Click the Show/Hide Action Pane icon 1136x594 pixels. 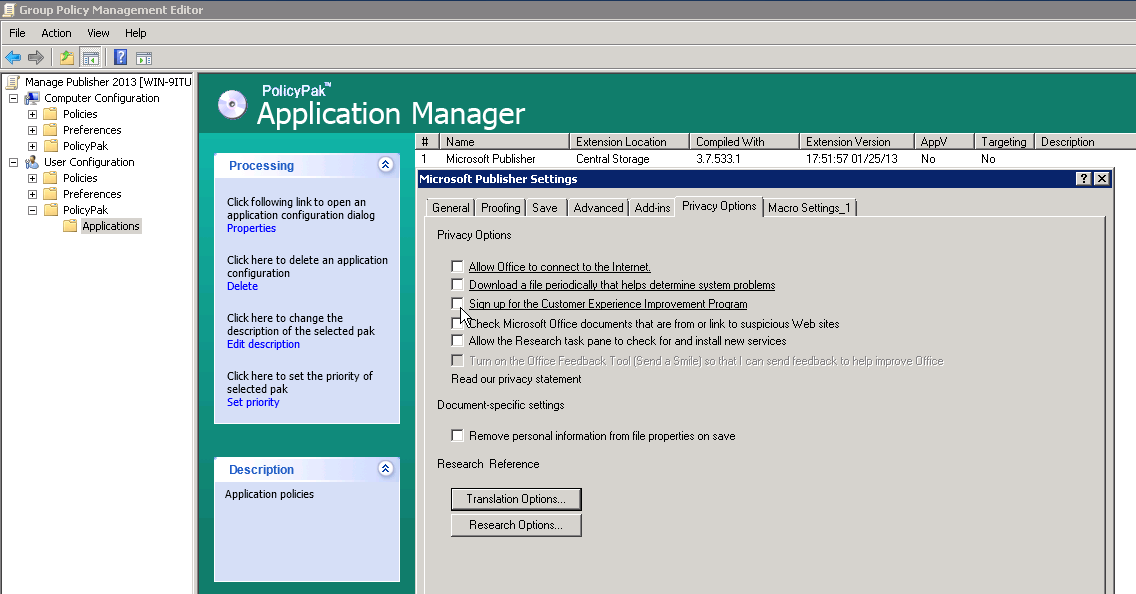tap(144, 58)
